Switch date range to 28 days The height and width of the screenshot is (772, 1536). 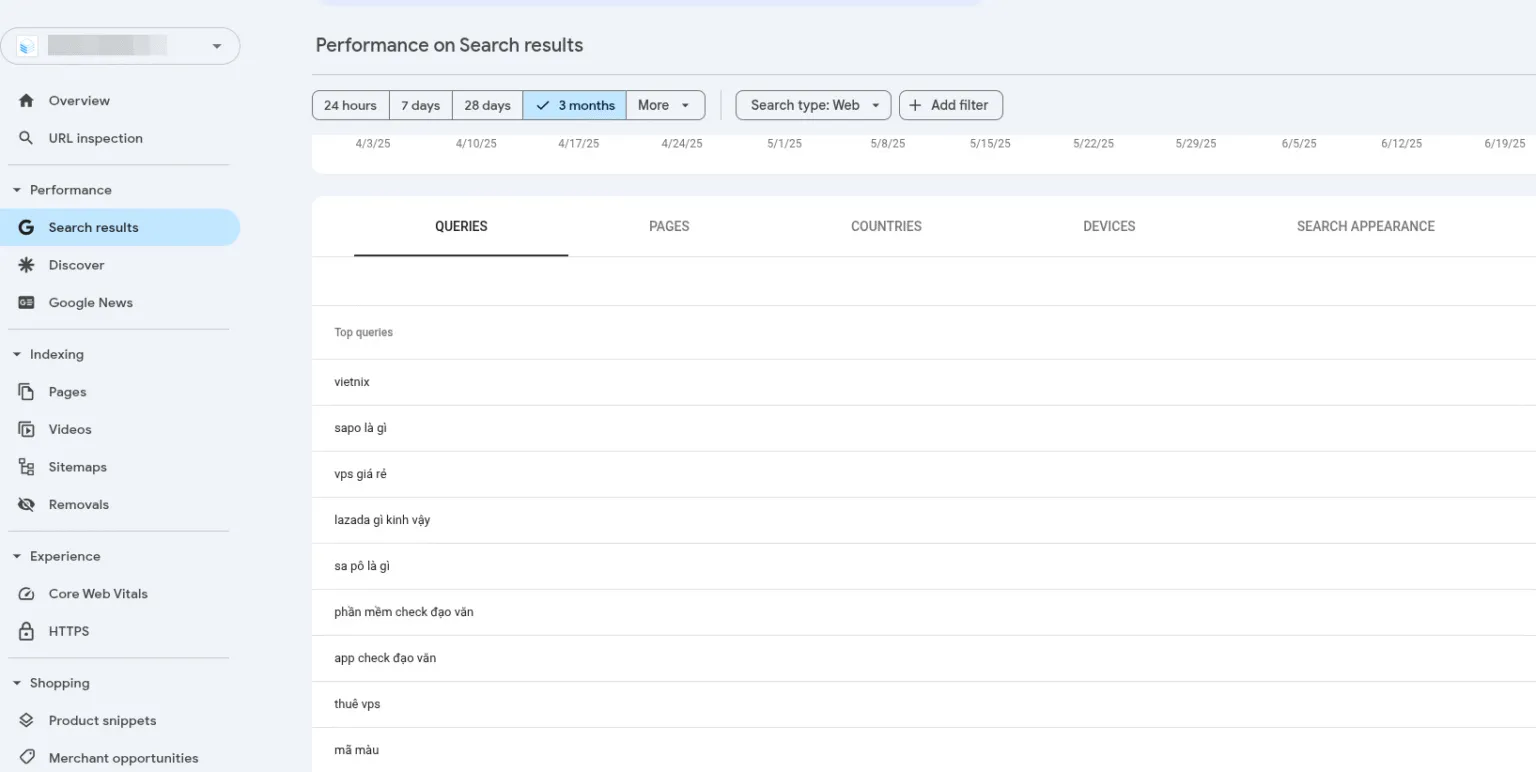(x=487, y=105)
